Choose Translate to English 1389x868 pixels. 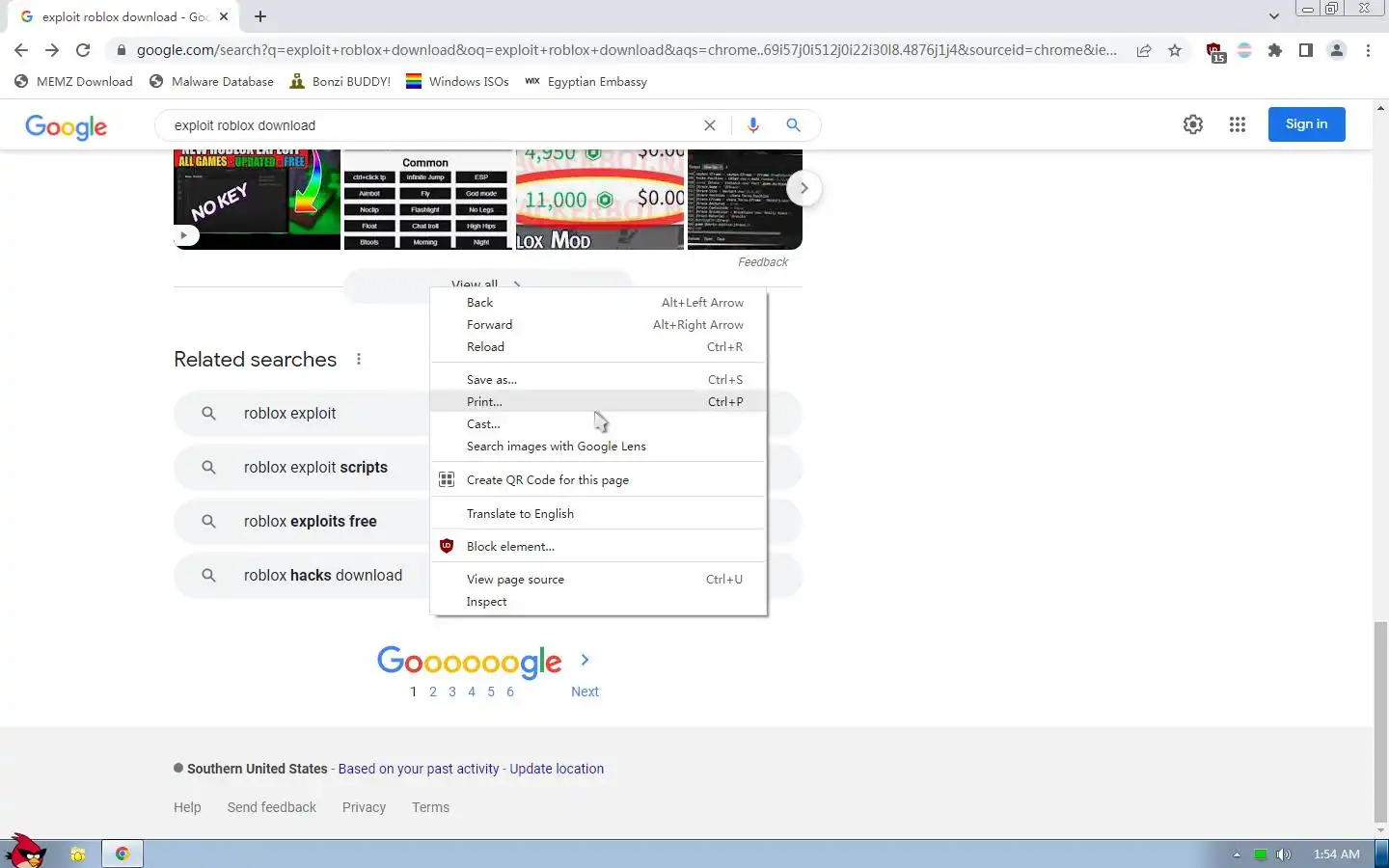tap(598, 514)
